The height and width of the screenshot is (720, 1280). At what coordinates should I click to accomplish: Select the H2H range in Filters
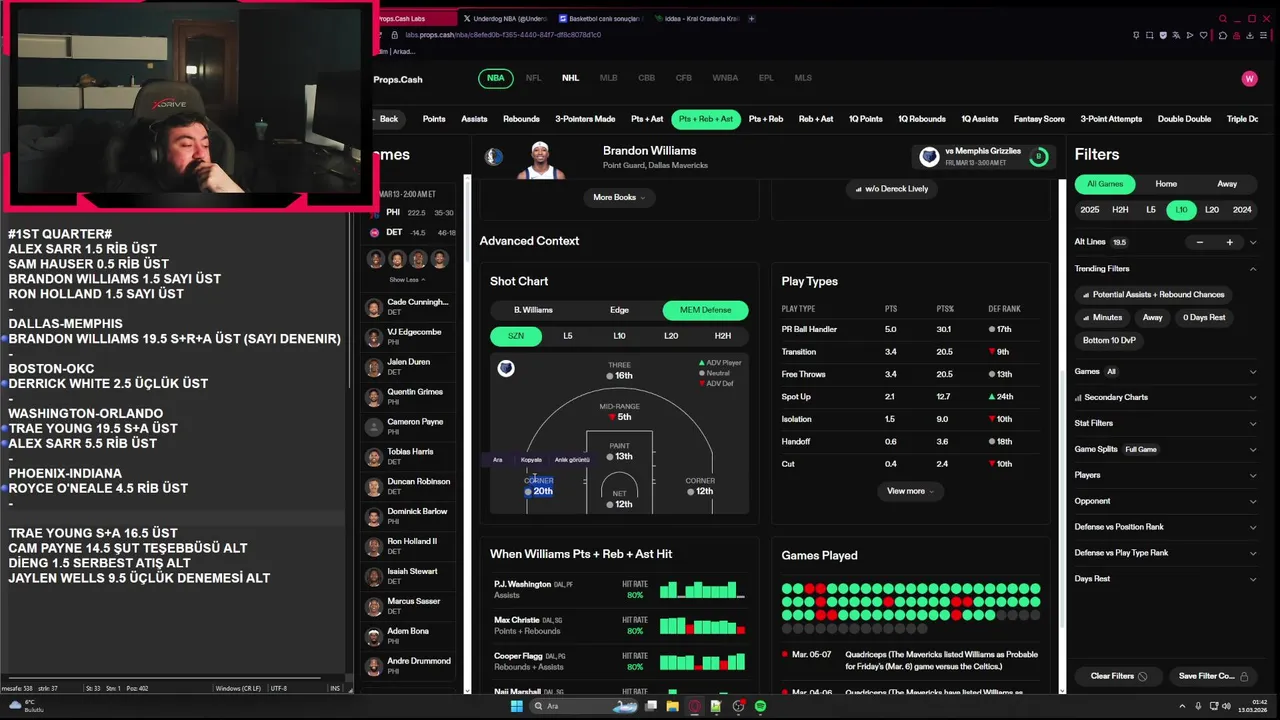click(x=1121, y=210)
